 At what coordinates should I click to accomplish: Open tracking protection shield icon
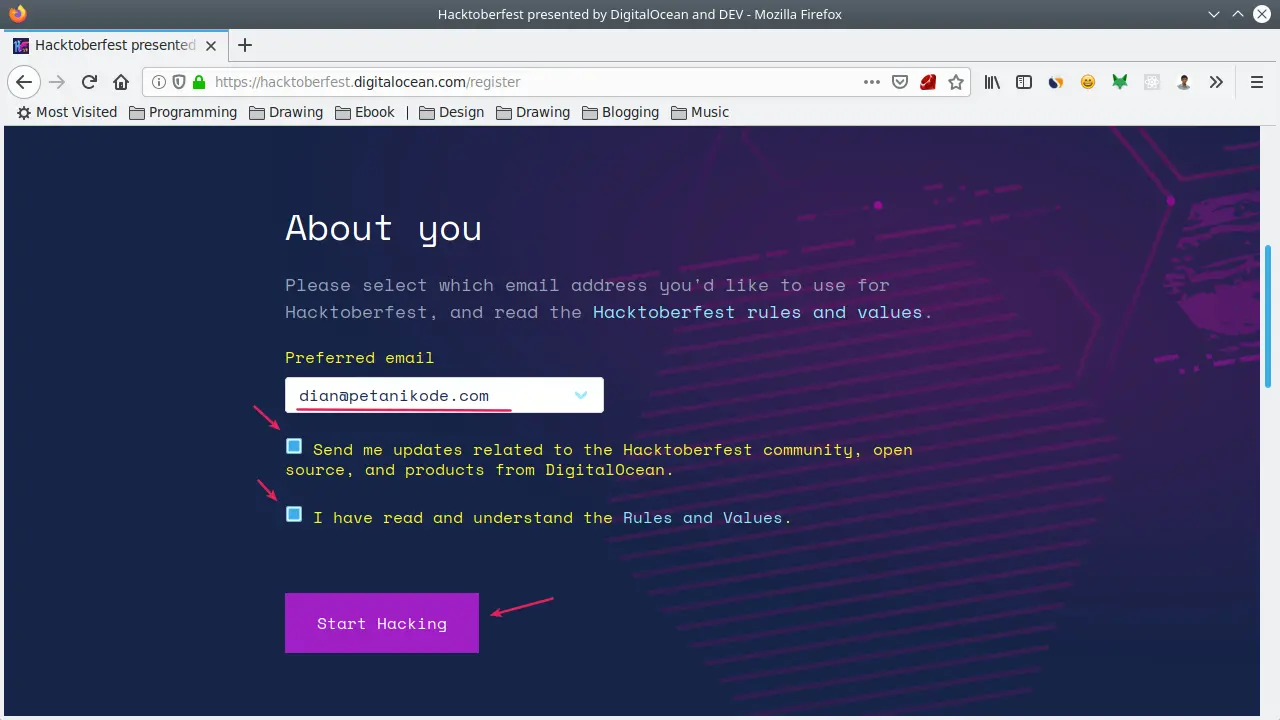[179, 82]
